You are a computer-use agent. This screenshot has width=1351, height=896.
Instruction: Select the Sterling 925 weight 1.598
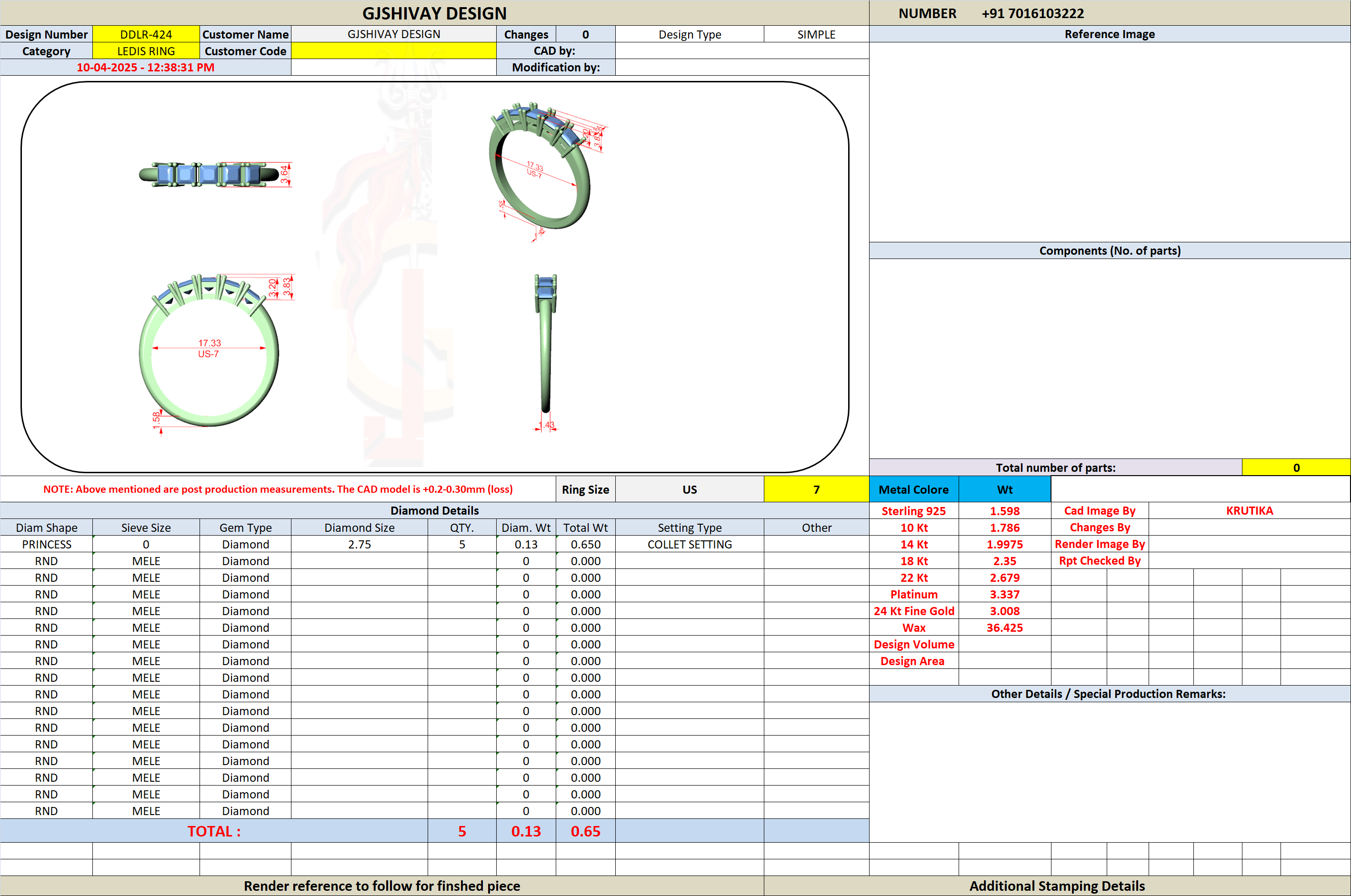click(1005, 511)
